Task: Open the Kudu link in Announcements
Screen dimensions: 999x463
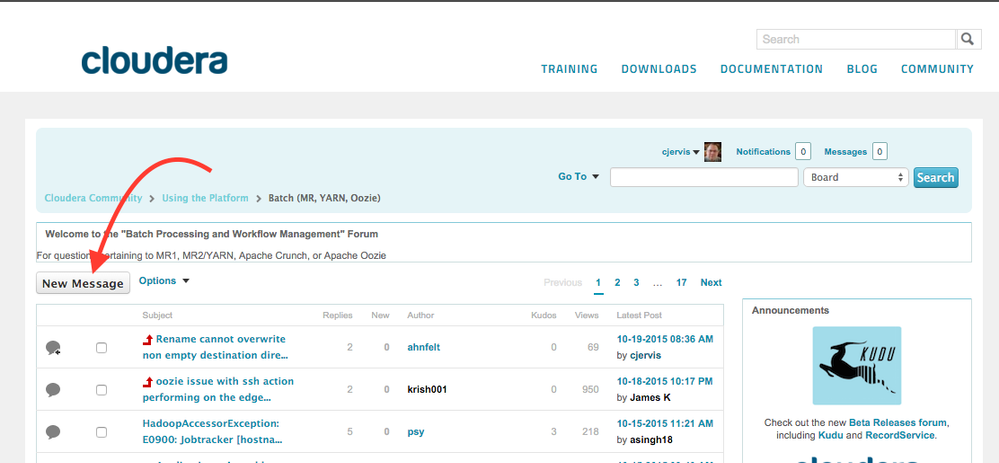Action: (x=829, y=435)
